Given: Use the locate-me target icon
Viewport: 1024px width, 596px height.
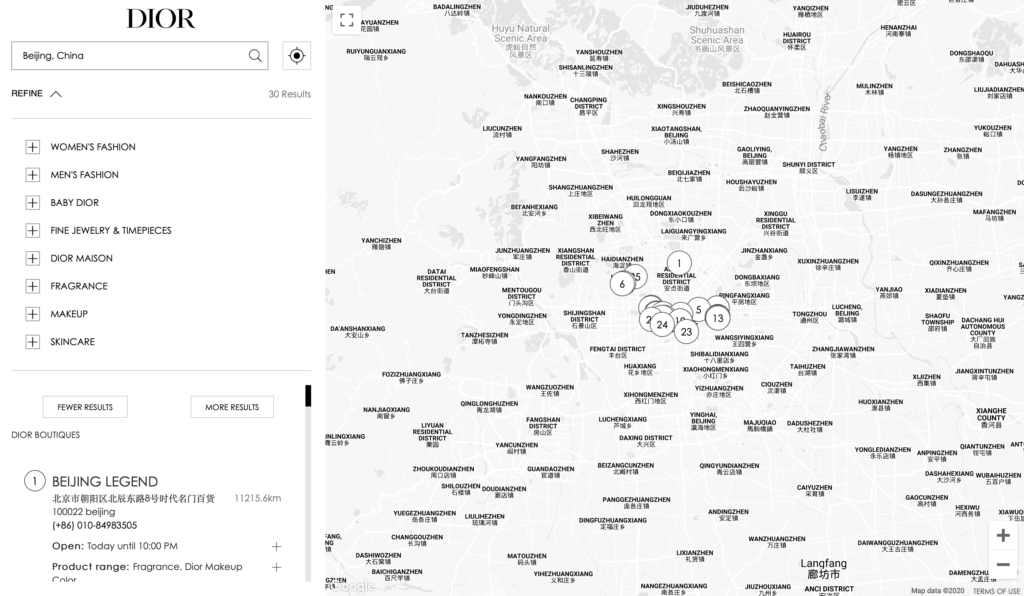Looking at the screenshot, I should tap(296, 55).
